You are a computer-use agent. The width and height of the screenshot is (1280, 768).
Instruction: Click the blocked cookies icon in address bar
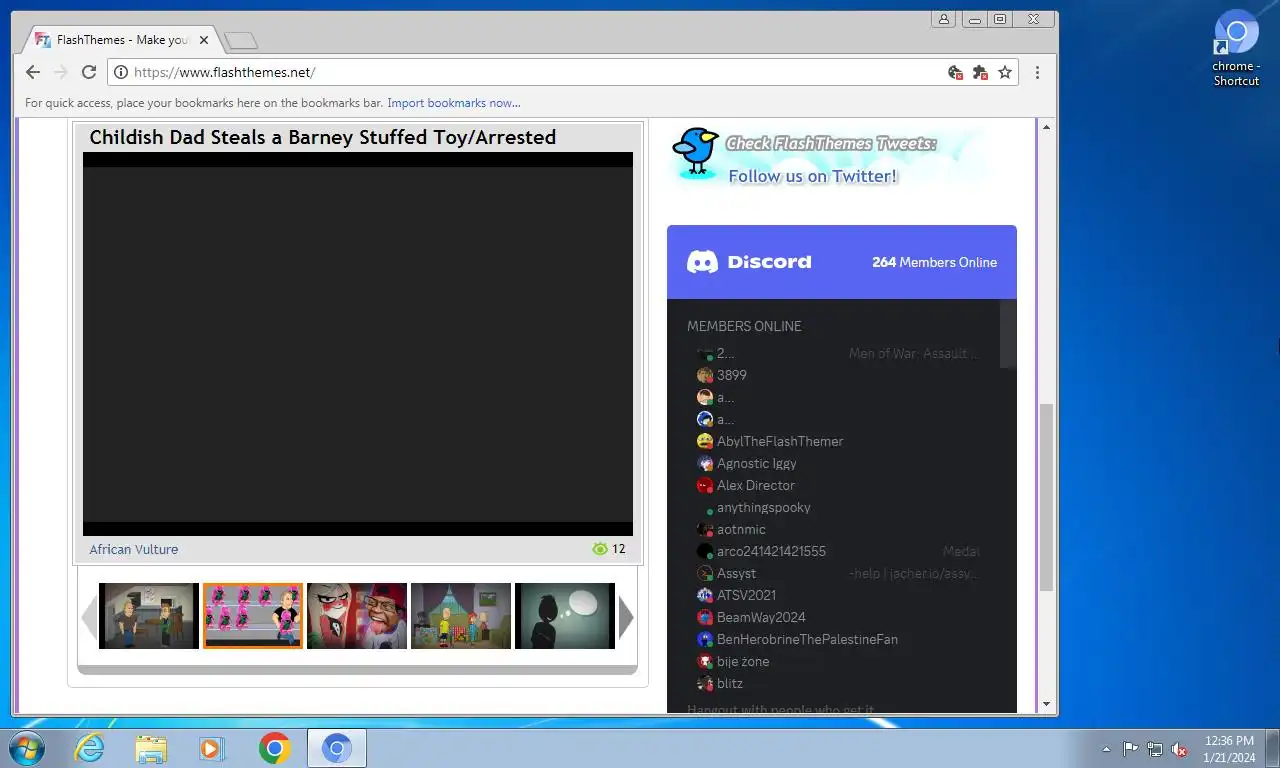tap(955, 72)
